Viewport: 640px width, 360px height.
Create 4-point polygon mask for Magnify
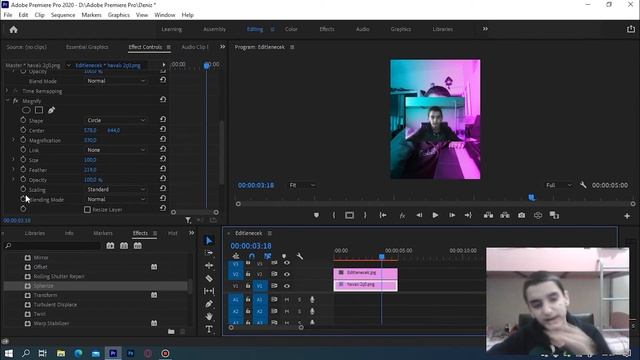click(39, 110)
